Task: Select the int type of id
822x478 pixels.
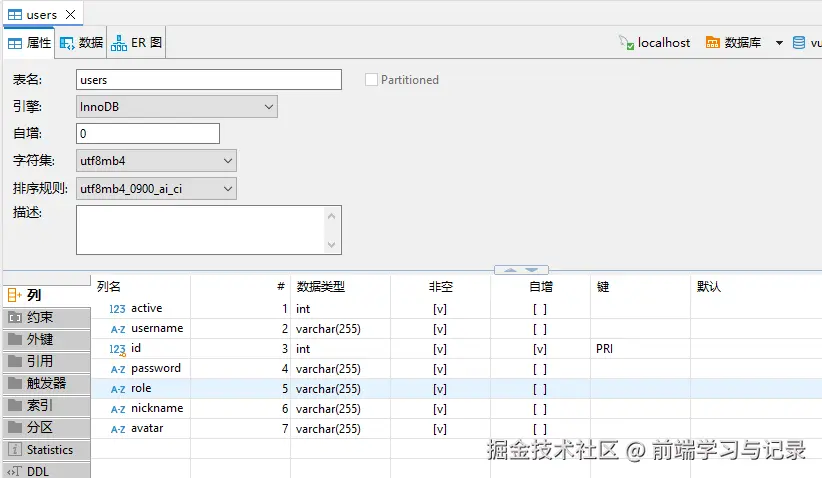Action: pos(303,349)
